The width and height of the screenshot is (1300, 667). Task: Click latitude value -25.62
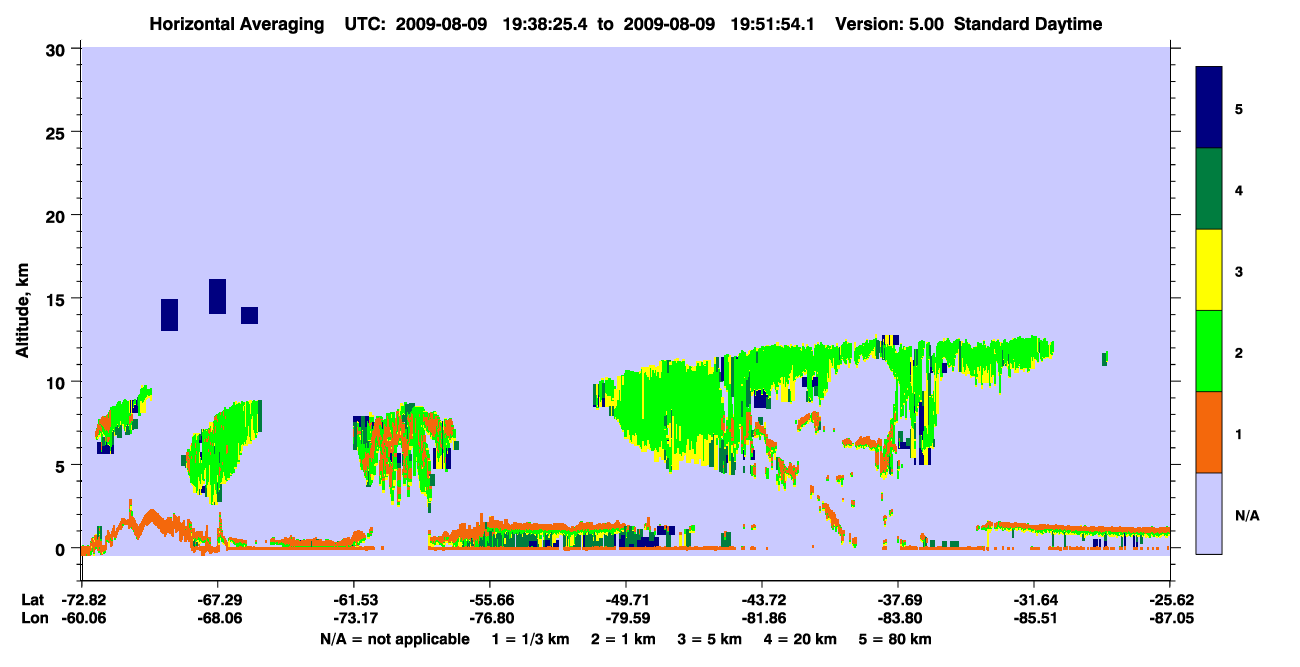coord(1170,600)
